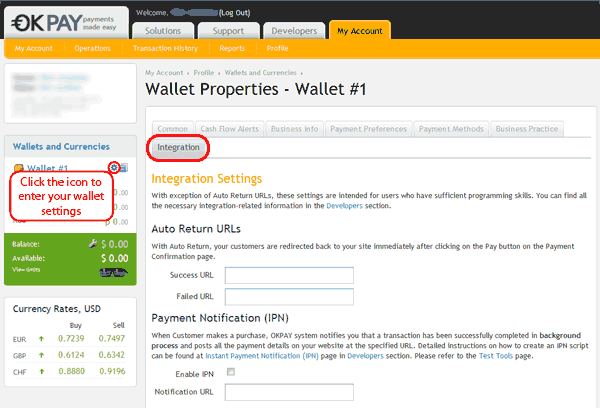Viewport: 600px width, 408px height.
Task: Click the Success URL input field
Action: (x=289, y=275)
